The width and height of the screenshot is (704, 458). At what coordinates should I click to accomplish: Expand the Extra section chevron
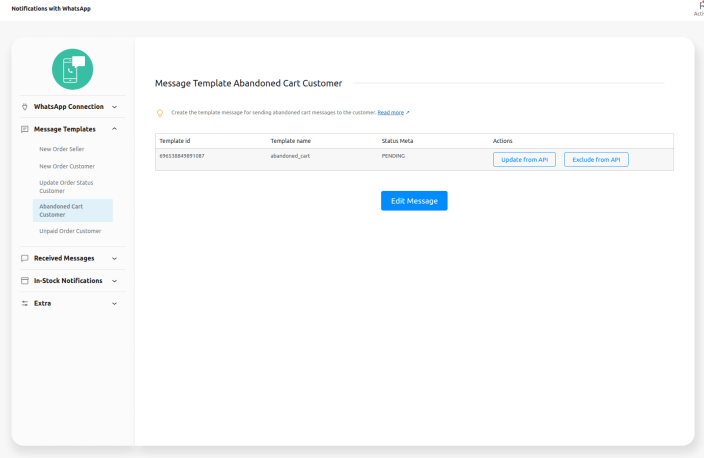pyautogui.click(x=114, y=303)
